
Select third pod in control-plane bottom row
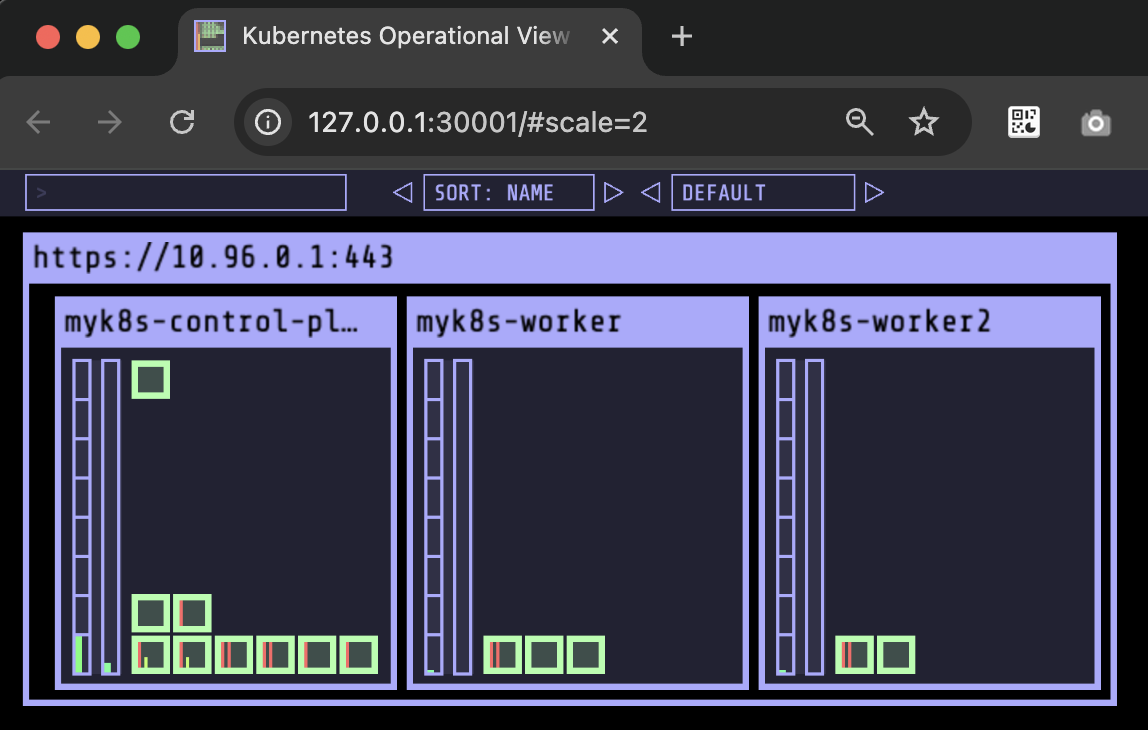[x=234, y=655]
